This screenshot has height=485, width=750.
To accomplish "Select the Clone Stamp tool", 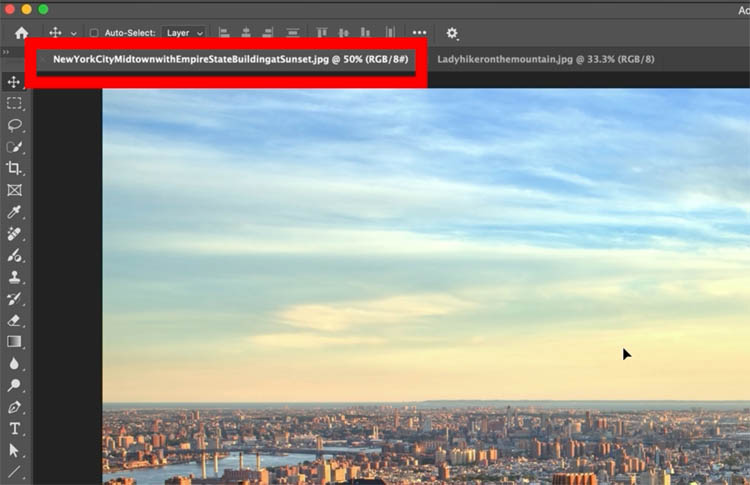I will [x=14, y=277].
